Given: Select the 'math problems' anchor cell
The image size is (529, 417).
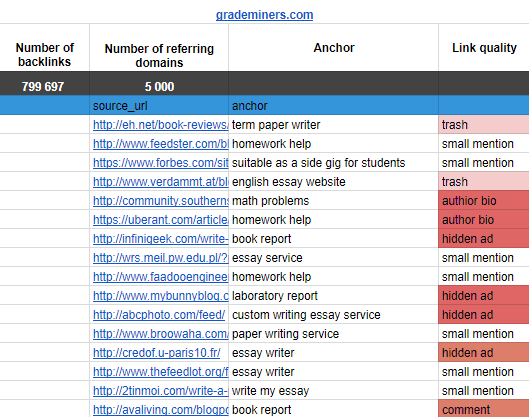Looking at the screenshot, I should pyautogui.click(x=334, y=201).
